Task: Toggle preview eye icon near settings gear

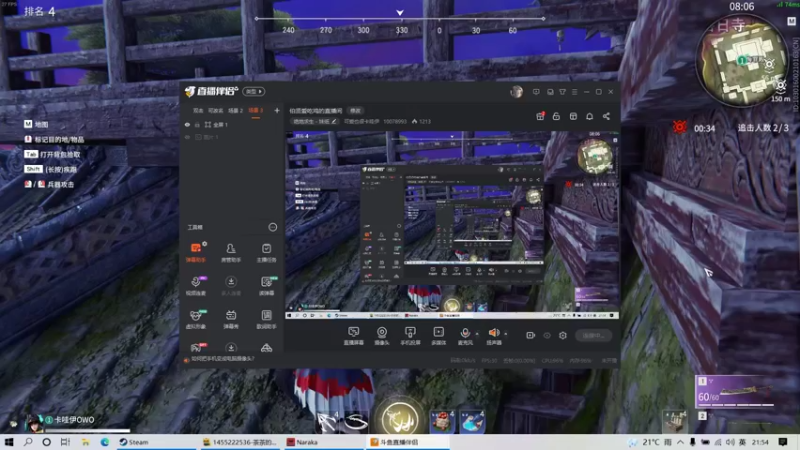Action: pyautogui.click(x=547, y=335)
